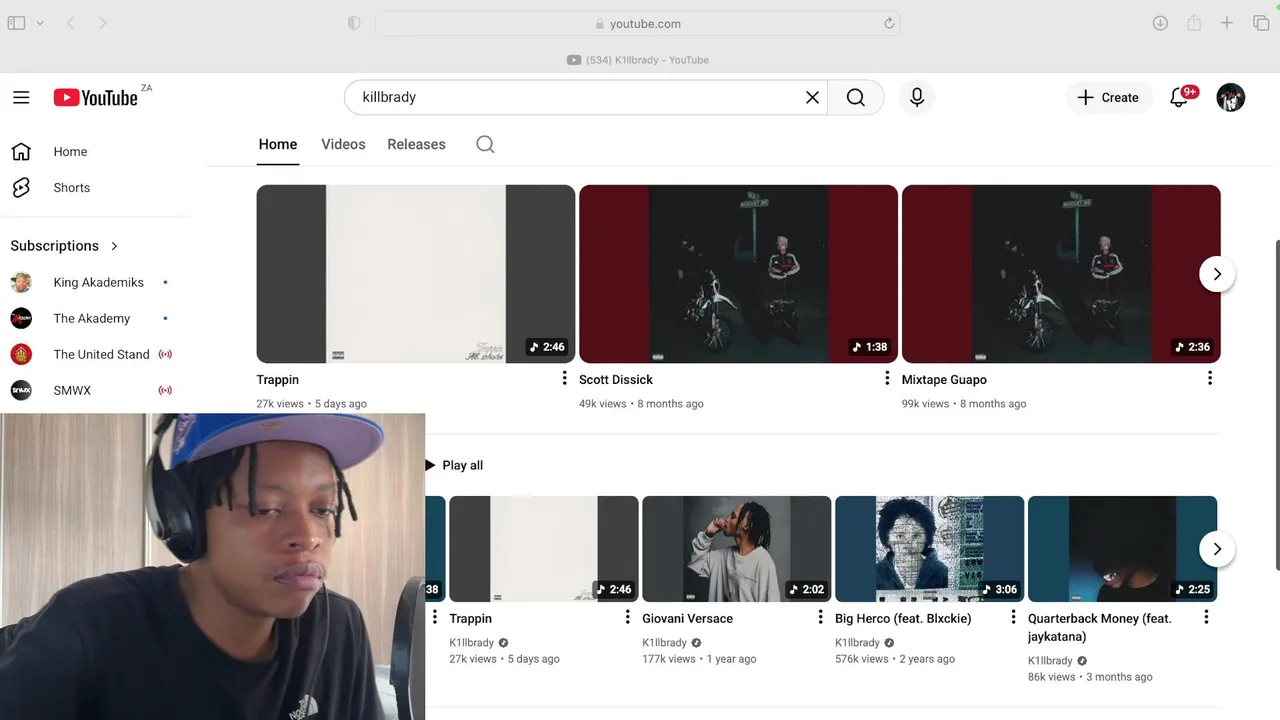
Task: Show Safari tab overview
Action: (1261, 23)
